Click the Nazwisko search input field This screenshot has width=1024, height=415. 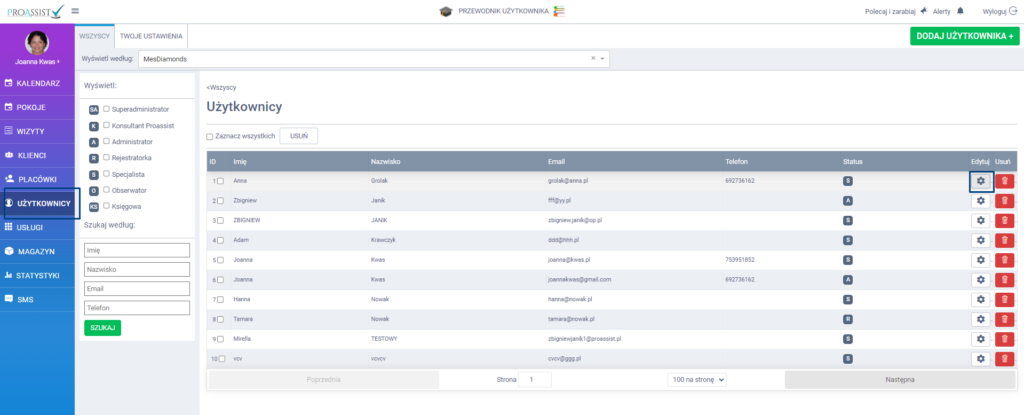(x=137, y=269)
